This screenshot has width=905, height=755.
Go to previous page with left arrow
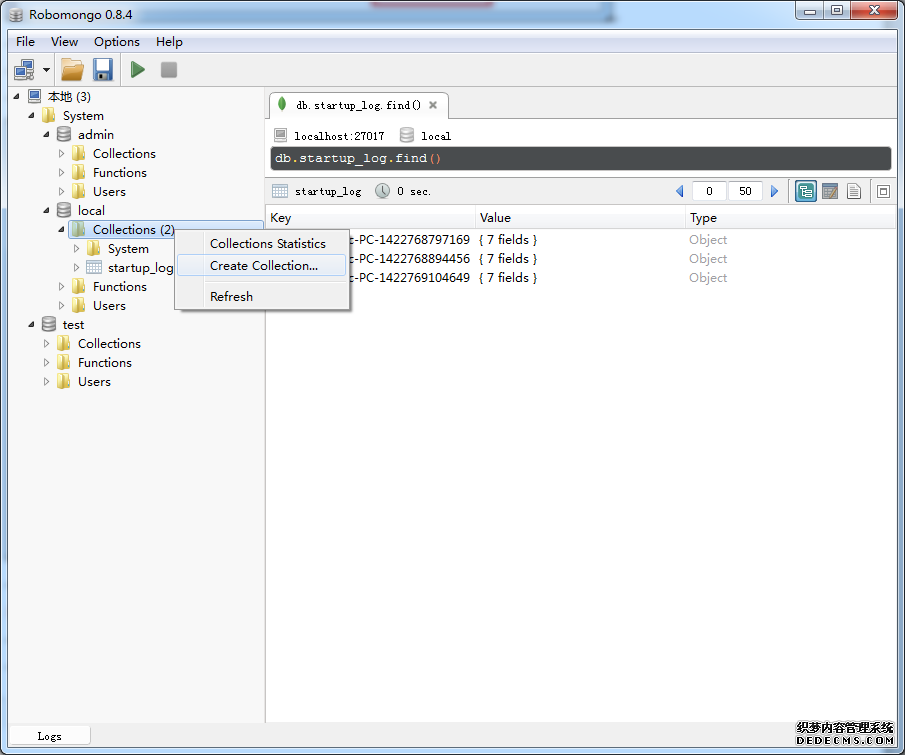coord(680,191)
